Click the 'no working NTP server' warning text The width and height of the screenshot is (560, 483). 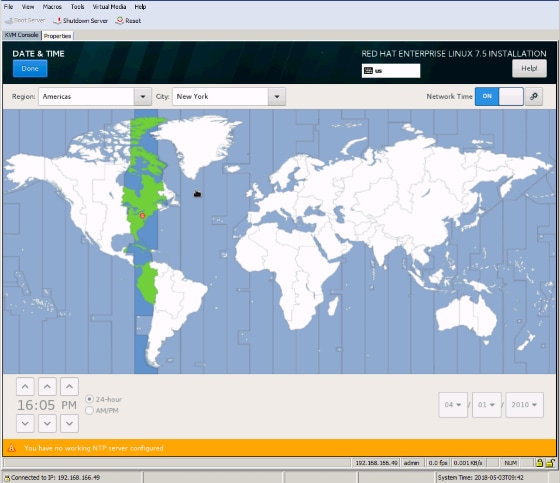coord(94,448)
